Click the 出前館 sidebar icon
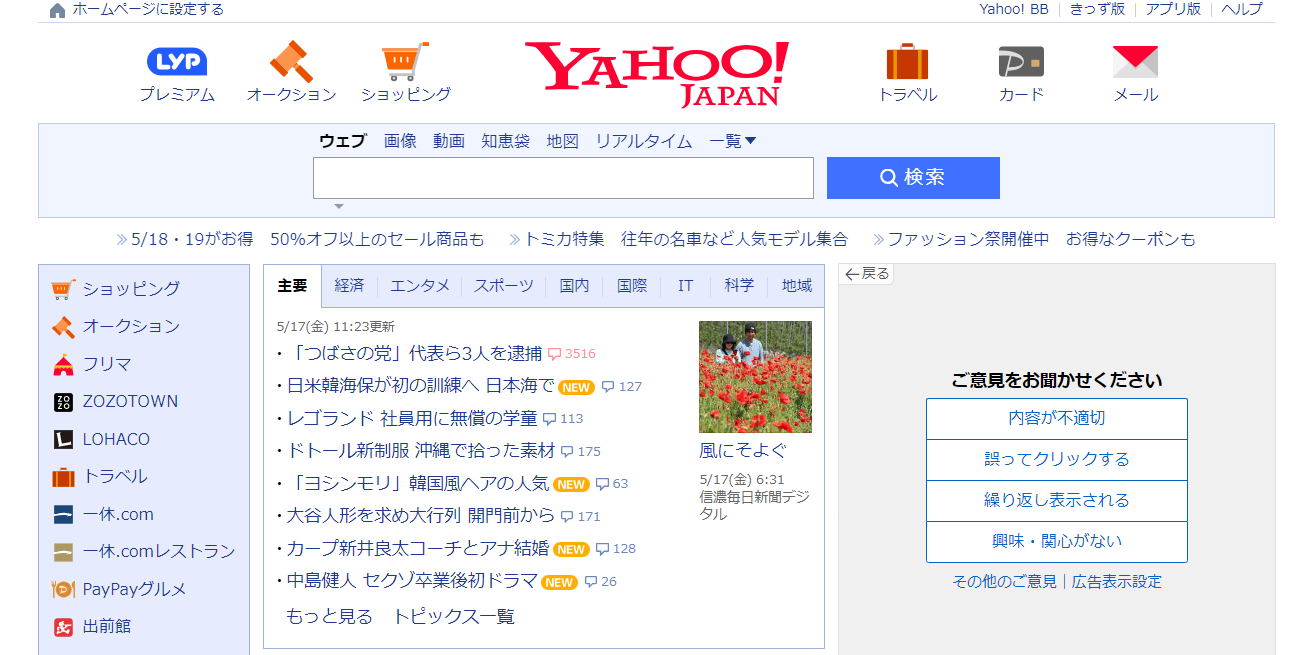The height and width of the screenshot is (655, 1302). point(63,627)
